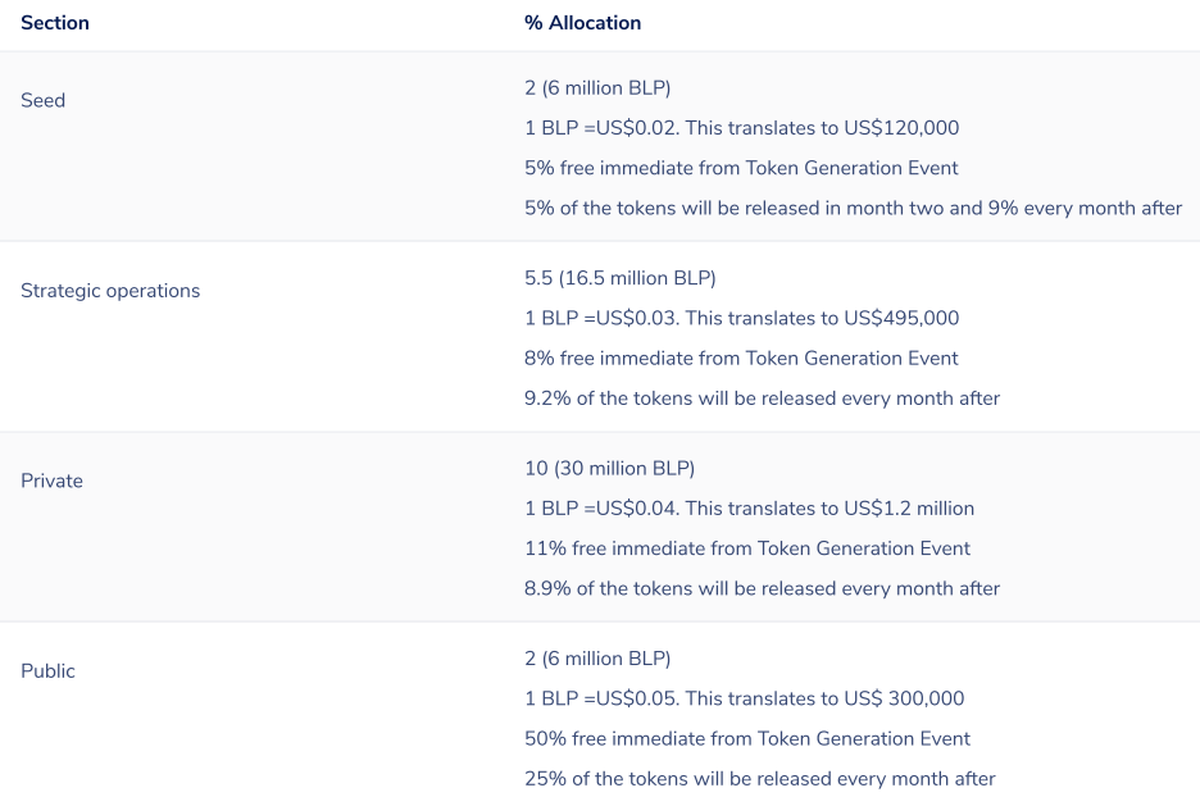Click the "5% free immediate" Seed line

point(741,168)
